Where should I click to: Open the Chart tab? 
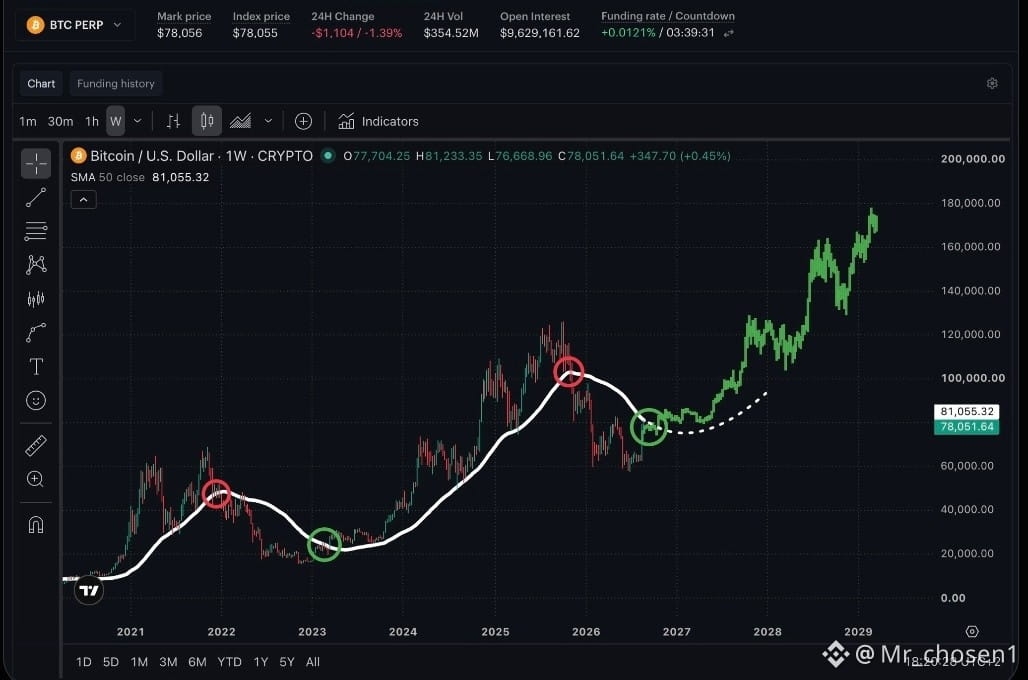click(41, 84)
